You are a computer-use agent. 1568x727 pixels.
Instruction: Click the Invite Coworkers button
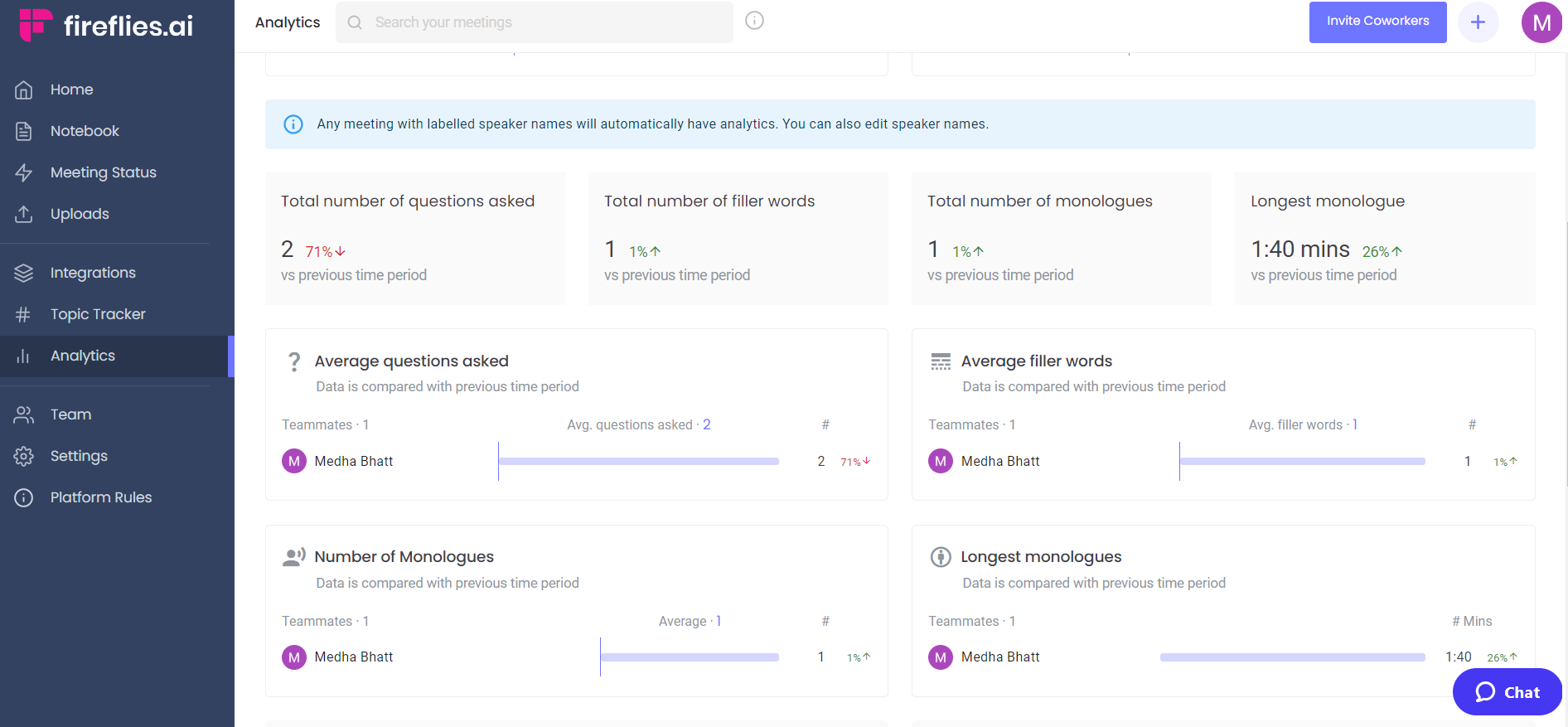[x=1377, y=22]
